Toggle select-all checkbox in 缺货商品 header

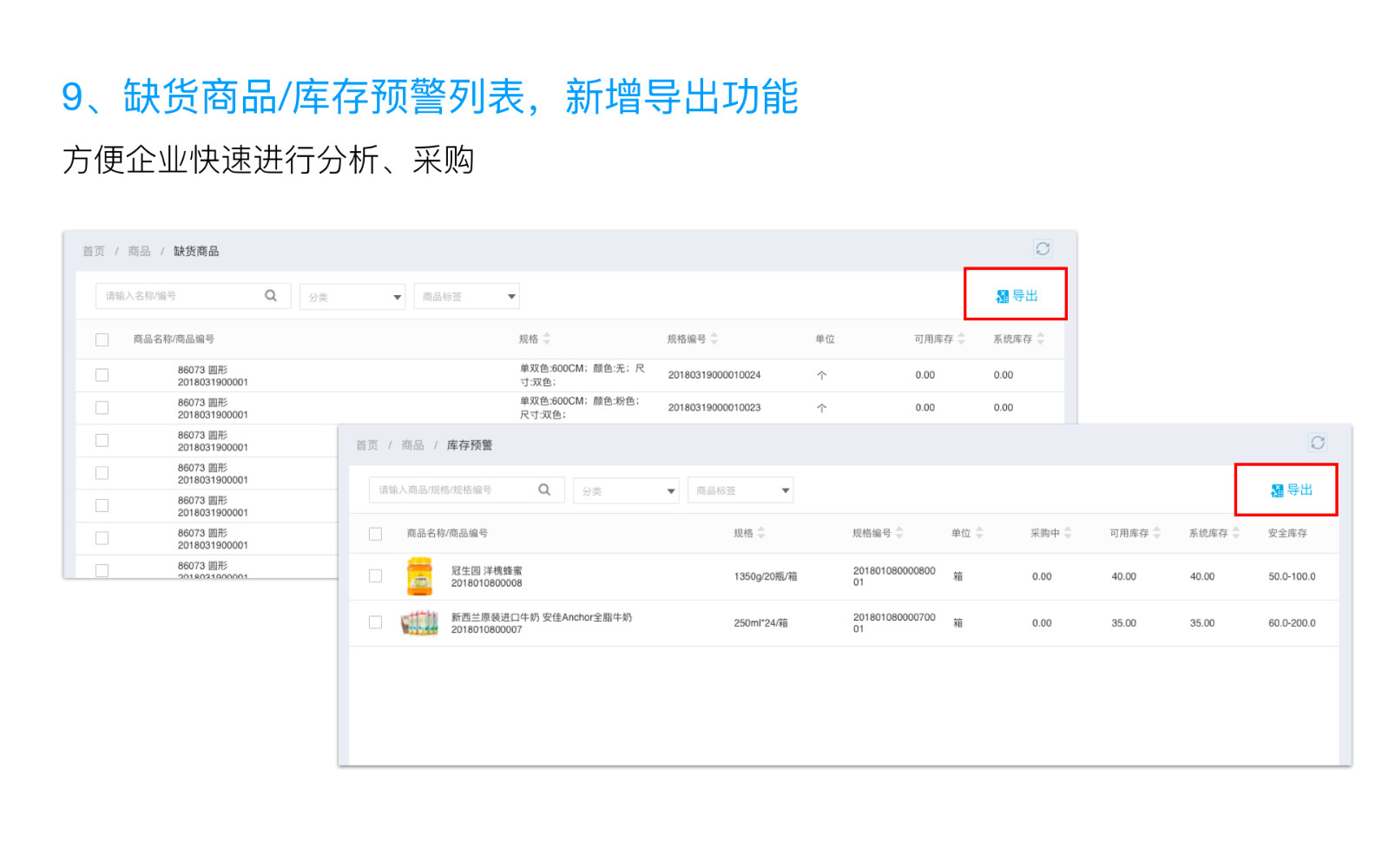(x=102, y=340)
